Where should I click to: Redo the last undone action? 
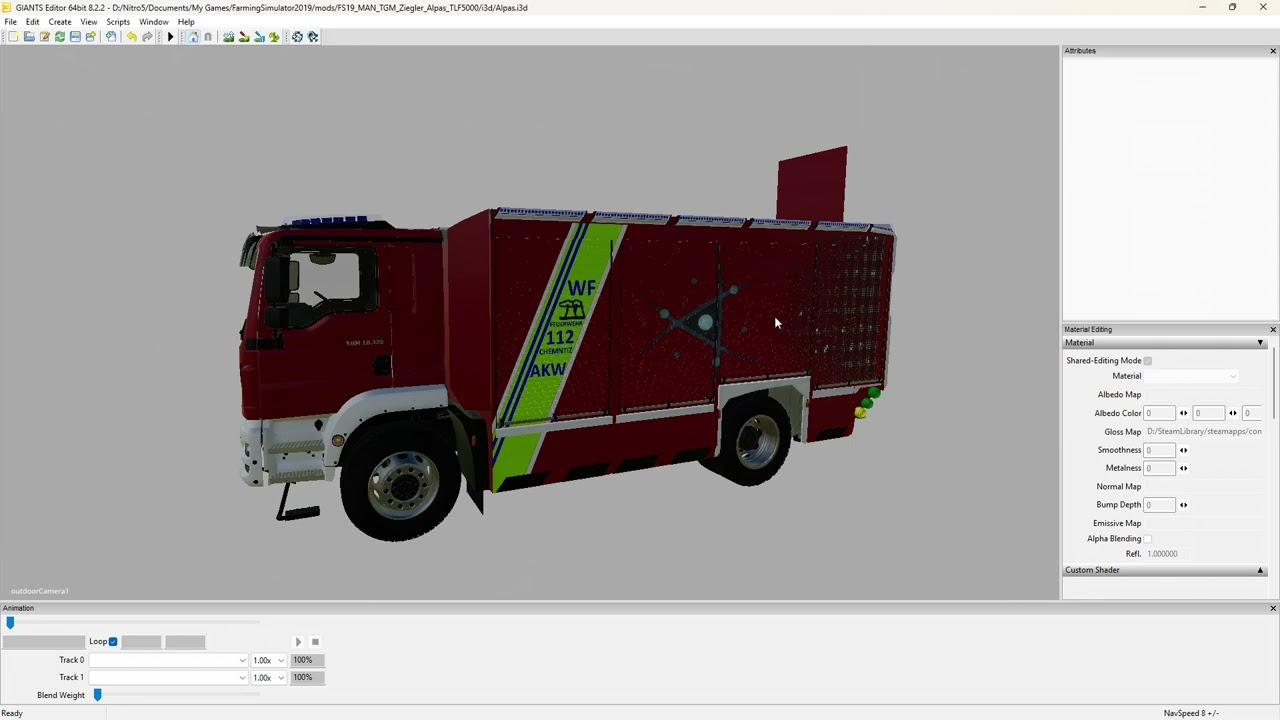[x=147, y=37]
